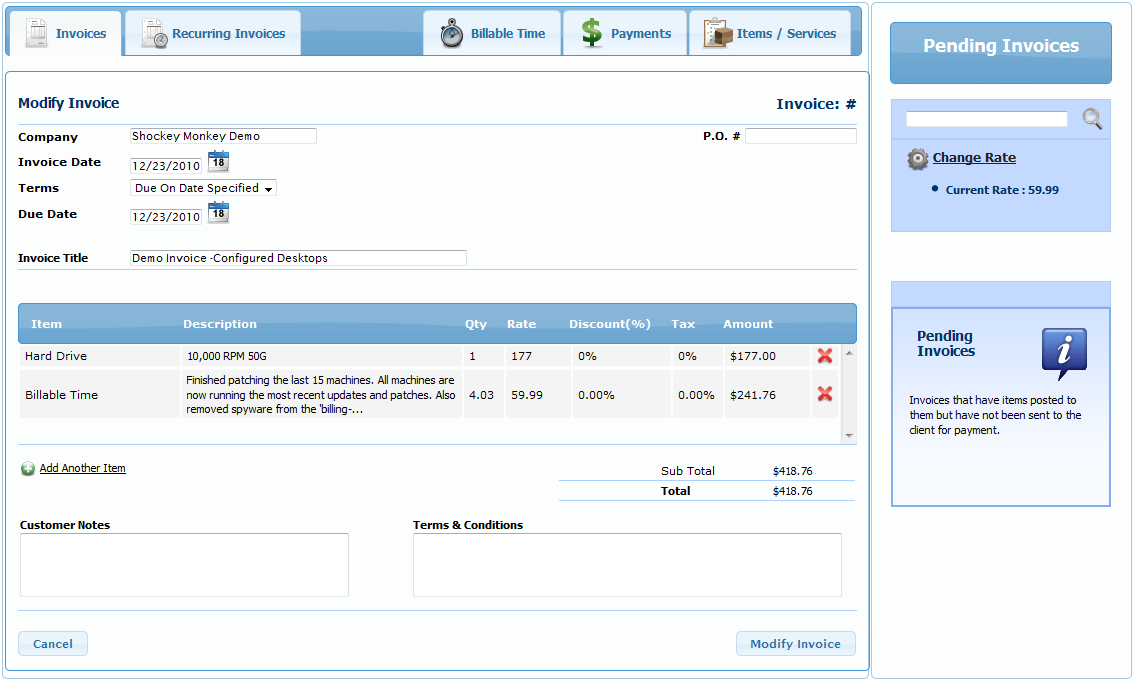Go to the Payments tab
The width and height of the screenshot is (1133, 681).
click(626, 34)
